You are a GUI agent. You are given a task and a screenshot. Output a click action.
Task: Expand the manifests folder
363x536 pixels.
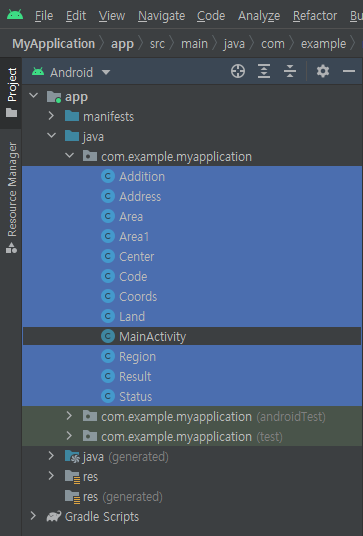coord(51,116)
